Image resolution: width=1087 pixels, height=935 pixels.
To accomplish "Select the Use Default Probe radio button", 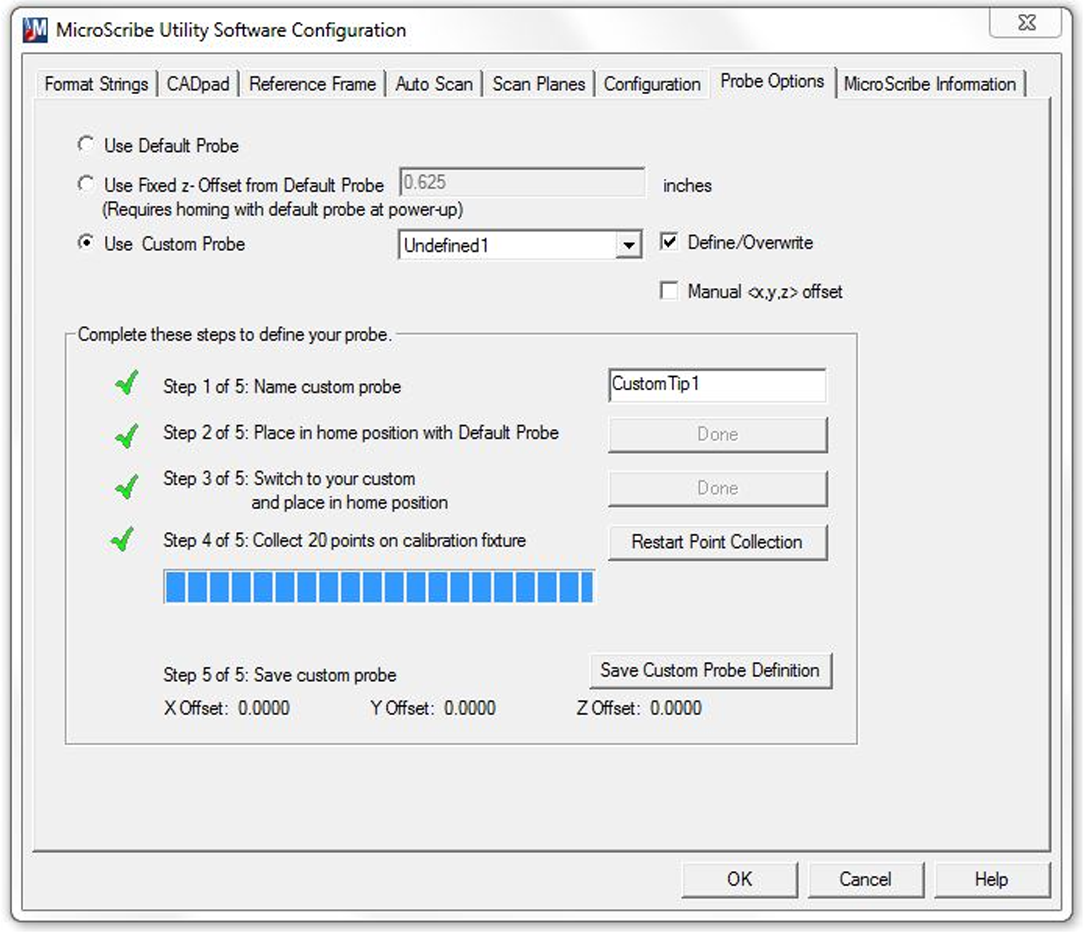I will coord(86,144).
